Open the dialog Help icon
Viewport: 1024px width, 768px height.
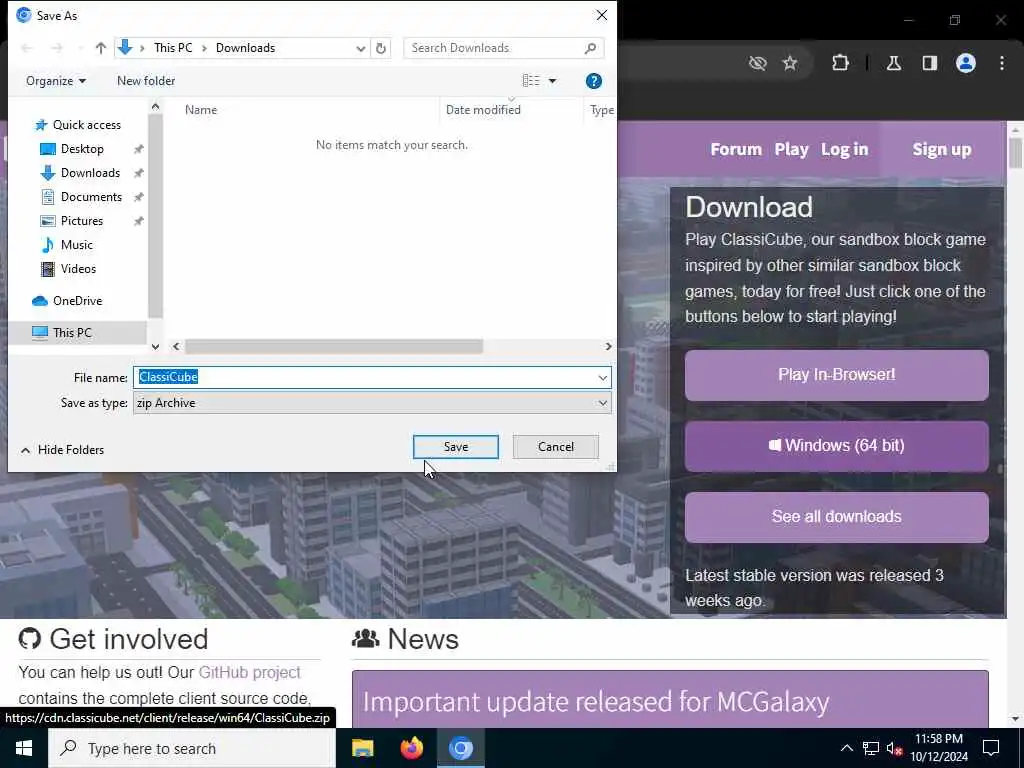point(594,81)
